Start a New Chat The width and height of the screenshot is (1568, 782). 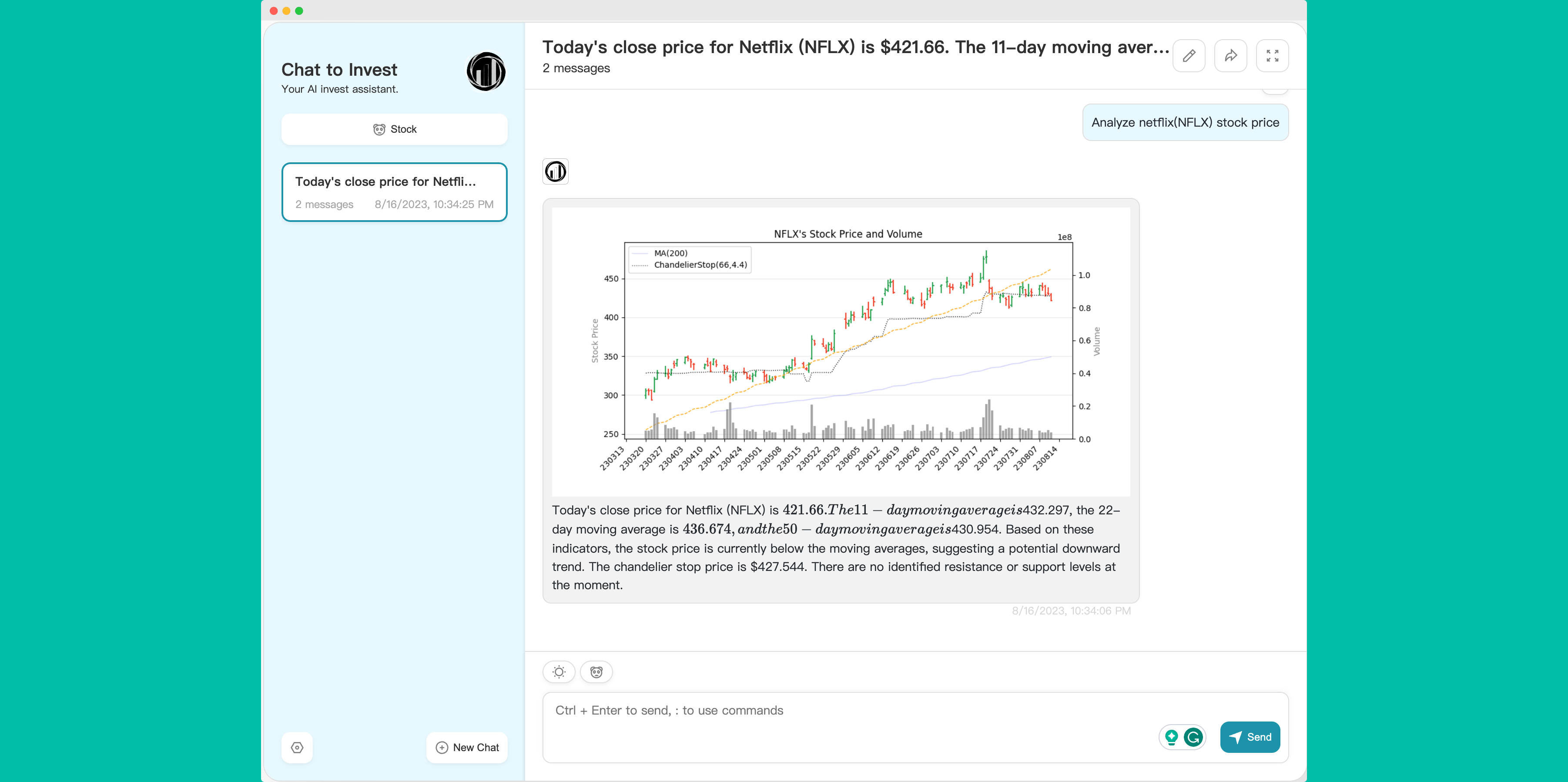pos(467,747)
